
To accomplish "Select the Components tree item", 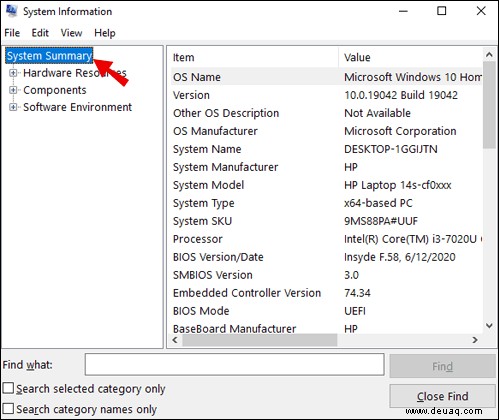I will tap(55, 90).
